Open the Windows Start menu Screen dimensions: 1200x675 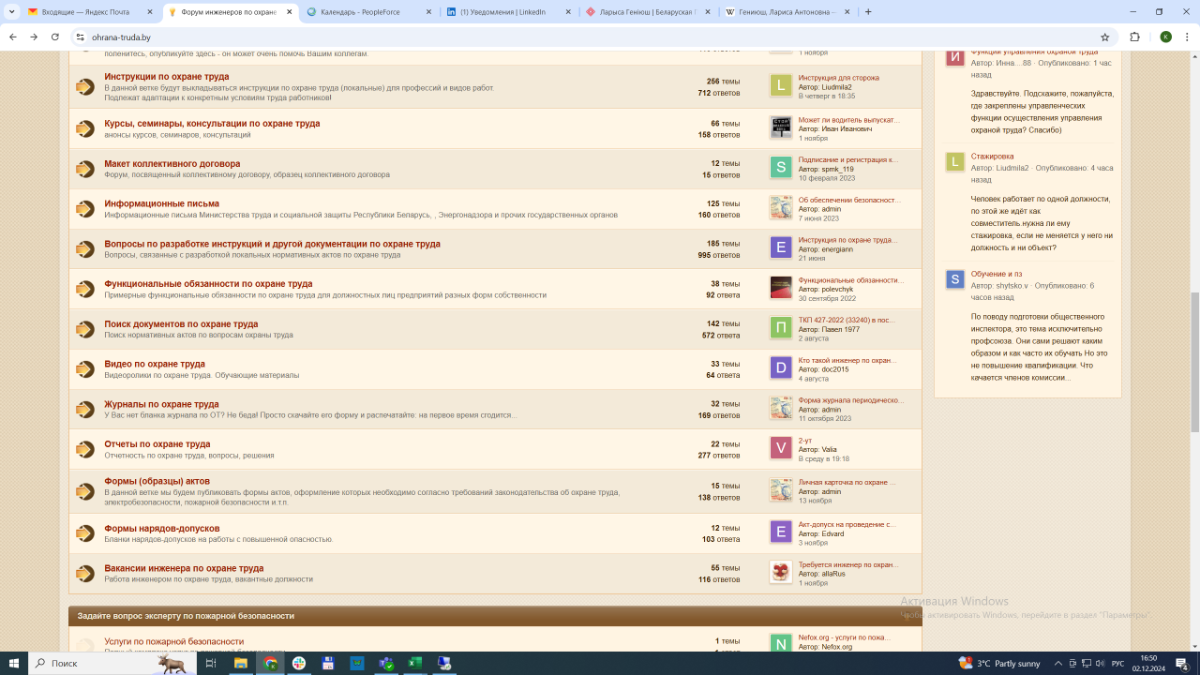click(x=14, y=663)
